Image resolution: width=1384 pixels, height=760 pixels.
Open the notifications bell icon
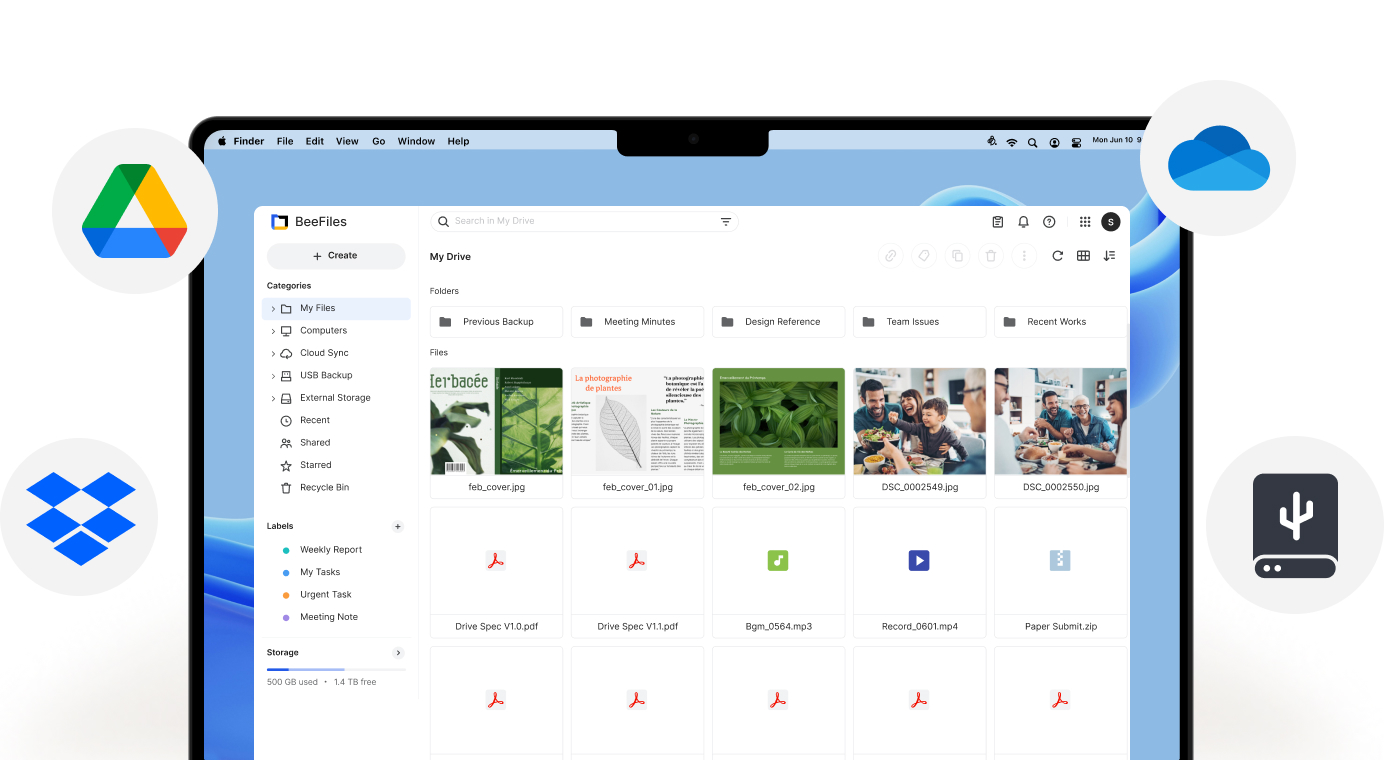[1023, 221]
